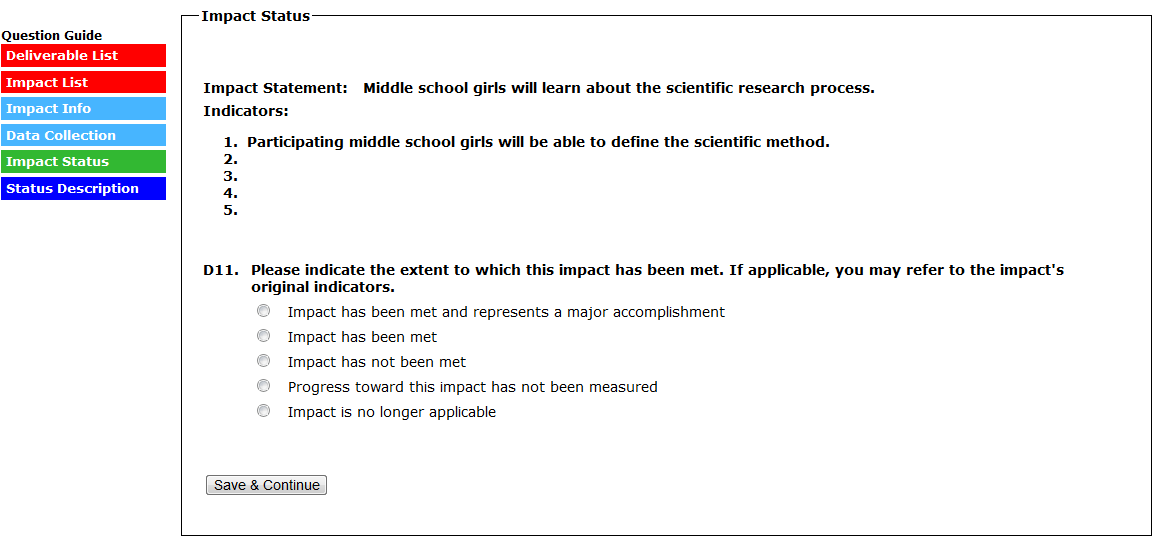Click the 'Impact has not been met' label text
The image size is (1155, 540).
[x=376, y=362]
